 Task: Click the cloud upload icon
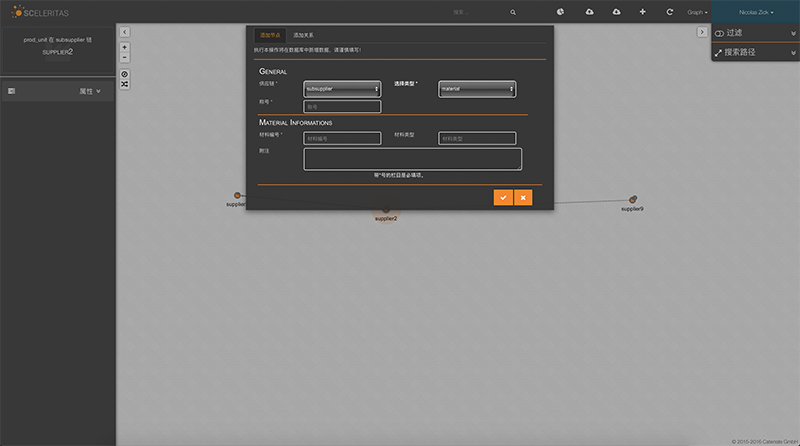point(616,12)
